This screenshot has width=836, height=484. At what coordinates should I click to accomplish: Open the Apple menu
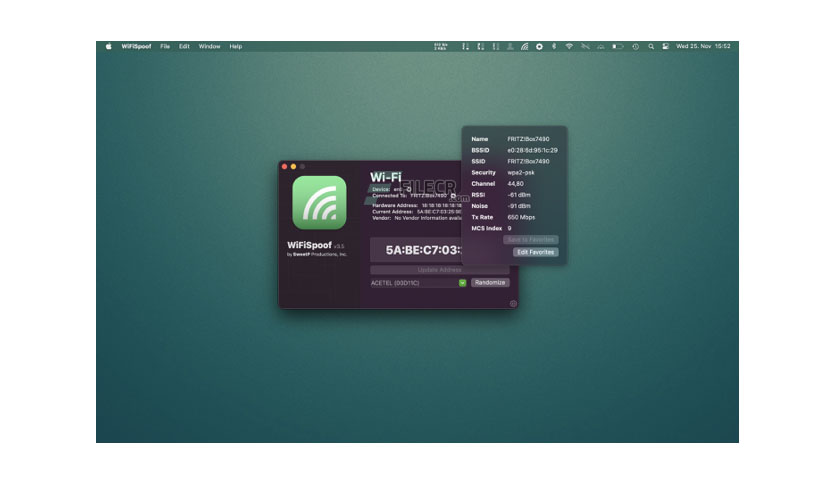point(109,46)
